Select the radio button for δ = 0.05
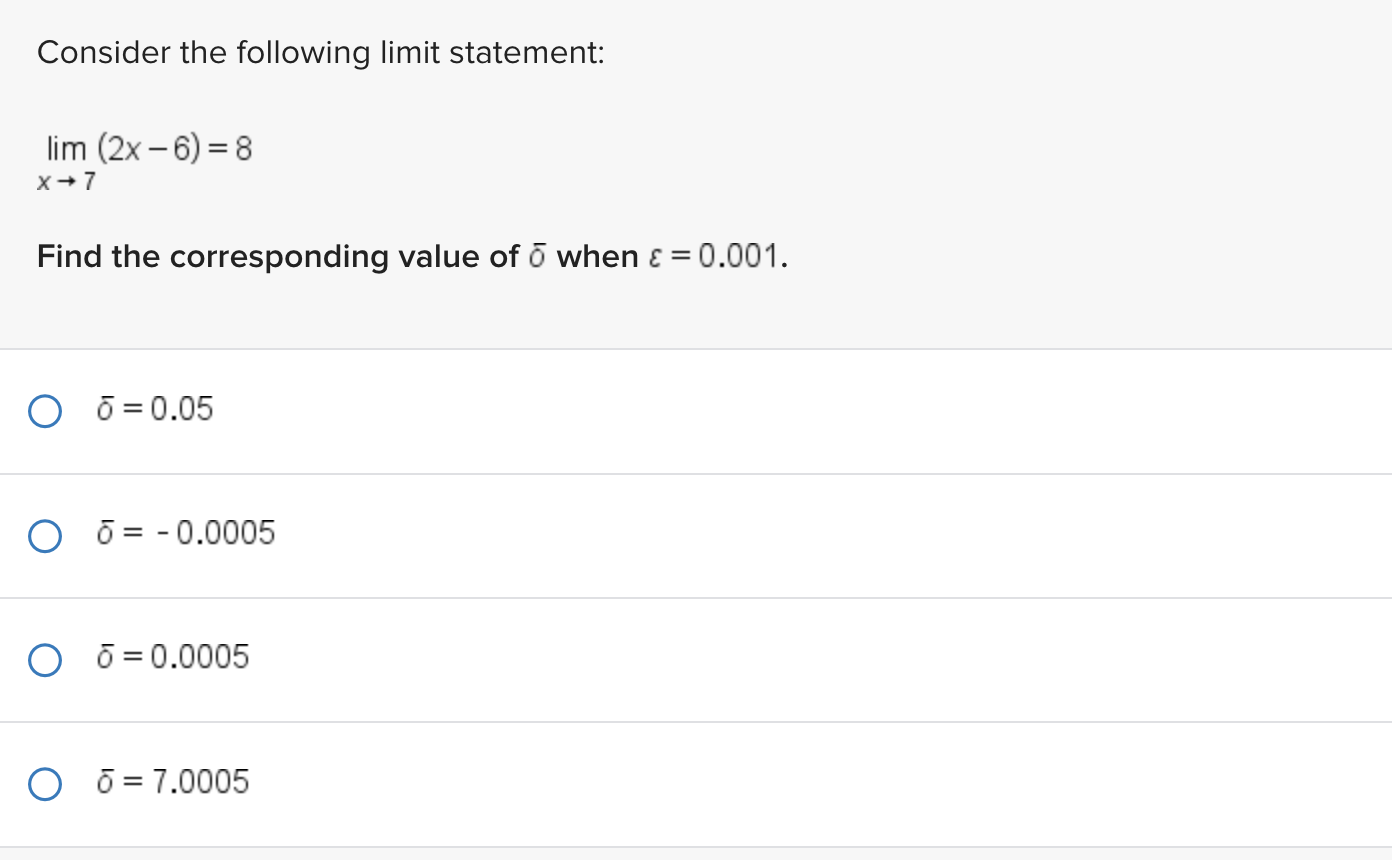The height and width of the screenshot is (860, 1392). tap(44, 410)
